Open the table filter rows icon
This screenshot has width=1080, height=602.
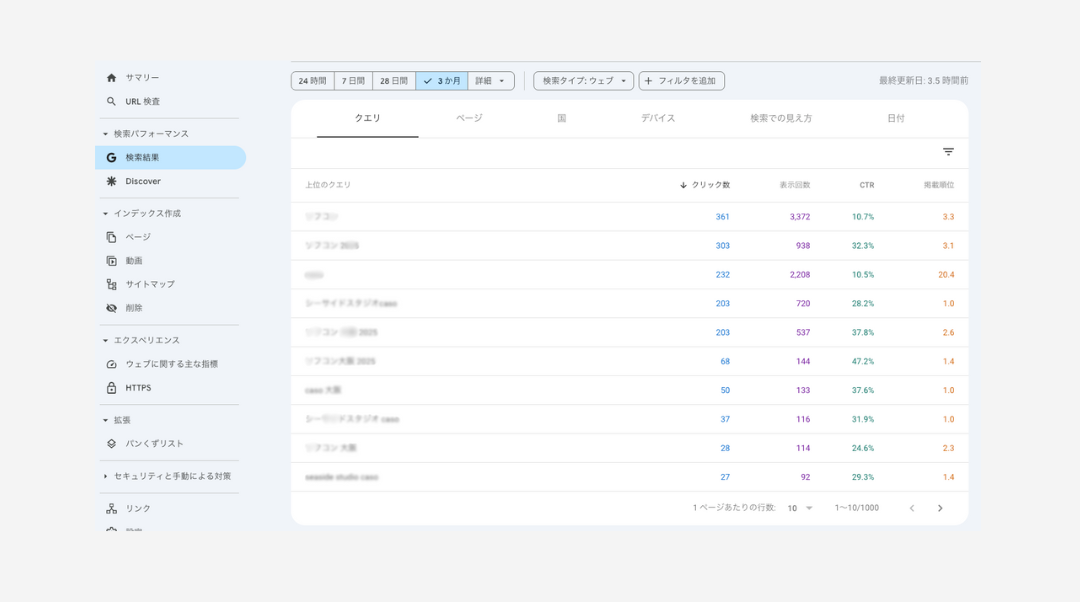point(948,152)
